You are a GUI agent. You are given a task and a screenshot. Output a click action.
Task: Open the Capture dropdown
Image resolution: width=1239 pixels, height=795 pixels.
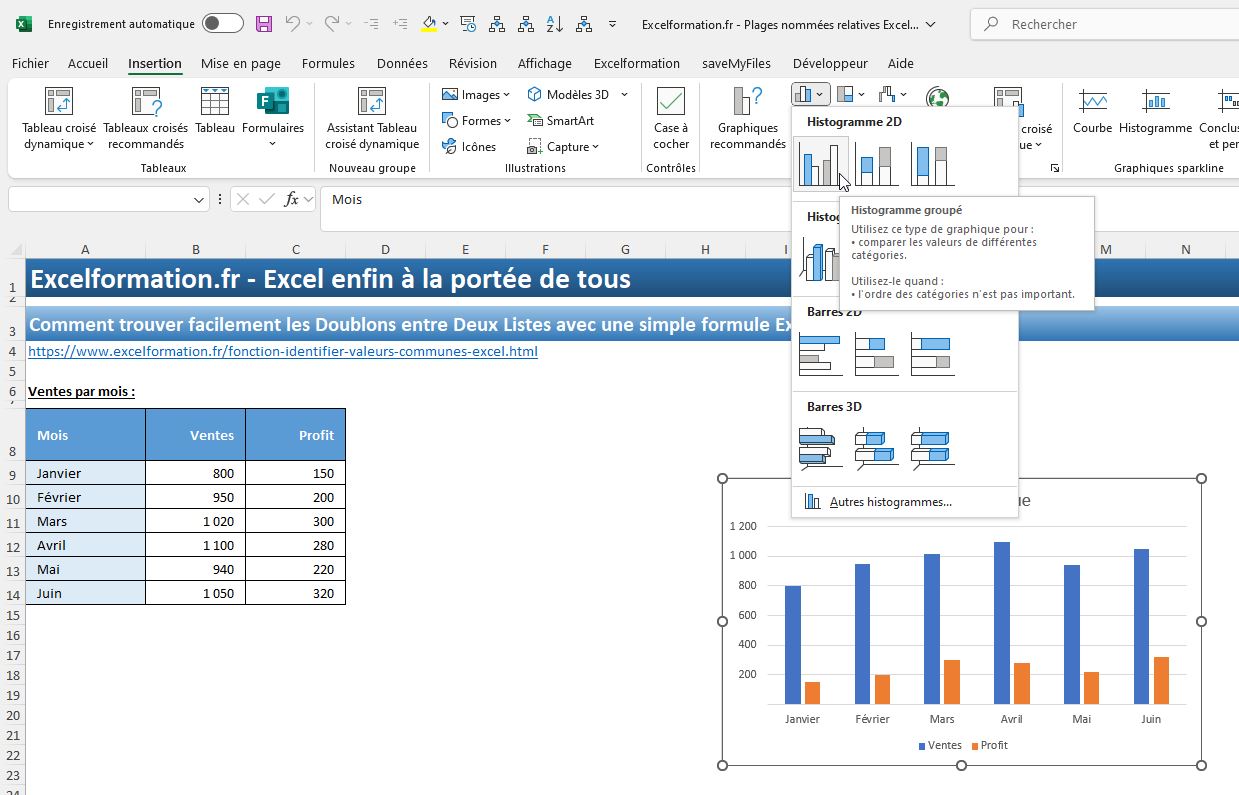[x=563, y=146]
